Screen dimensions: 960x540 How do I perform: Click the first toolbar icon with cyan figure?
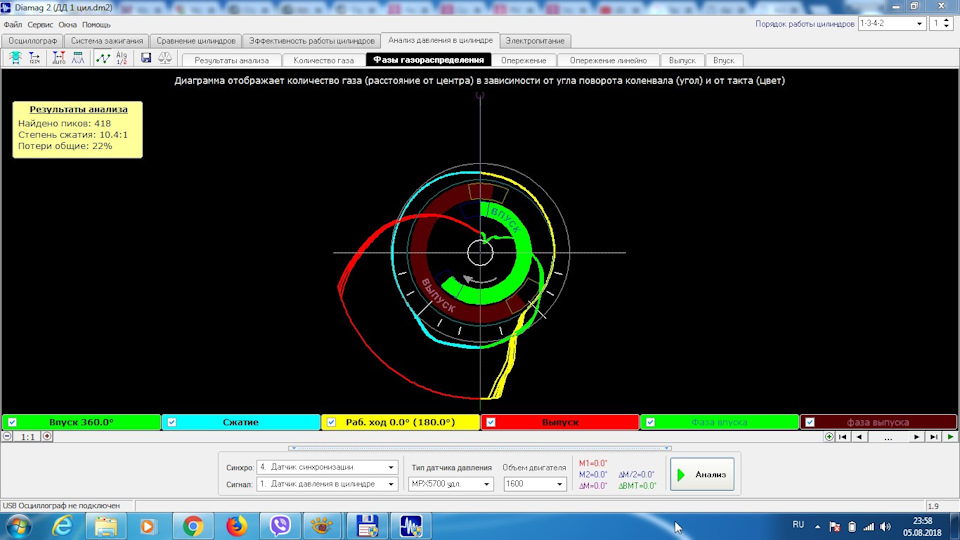pyautogui.click(x=15, y=58)
